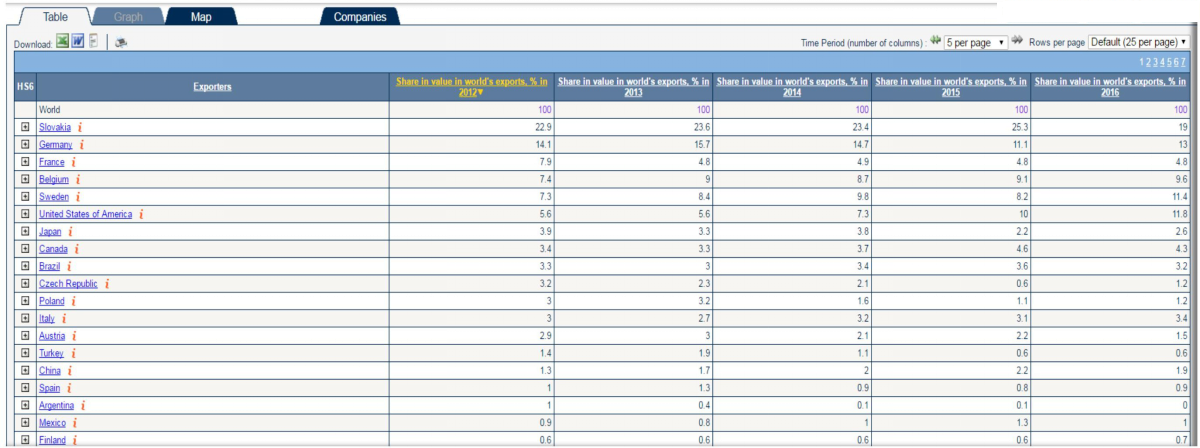This screenshot has width=1200, height=448.
Task: Open the Slovakia exporter link
Action: [x=54, y=127]
